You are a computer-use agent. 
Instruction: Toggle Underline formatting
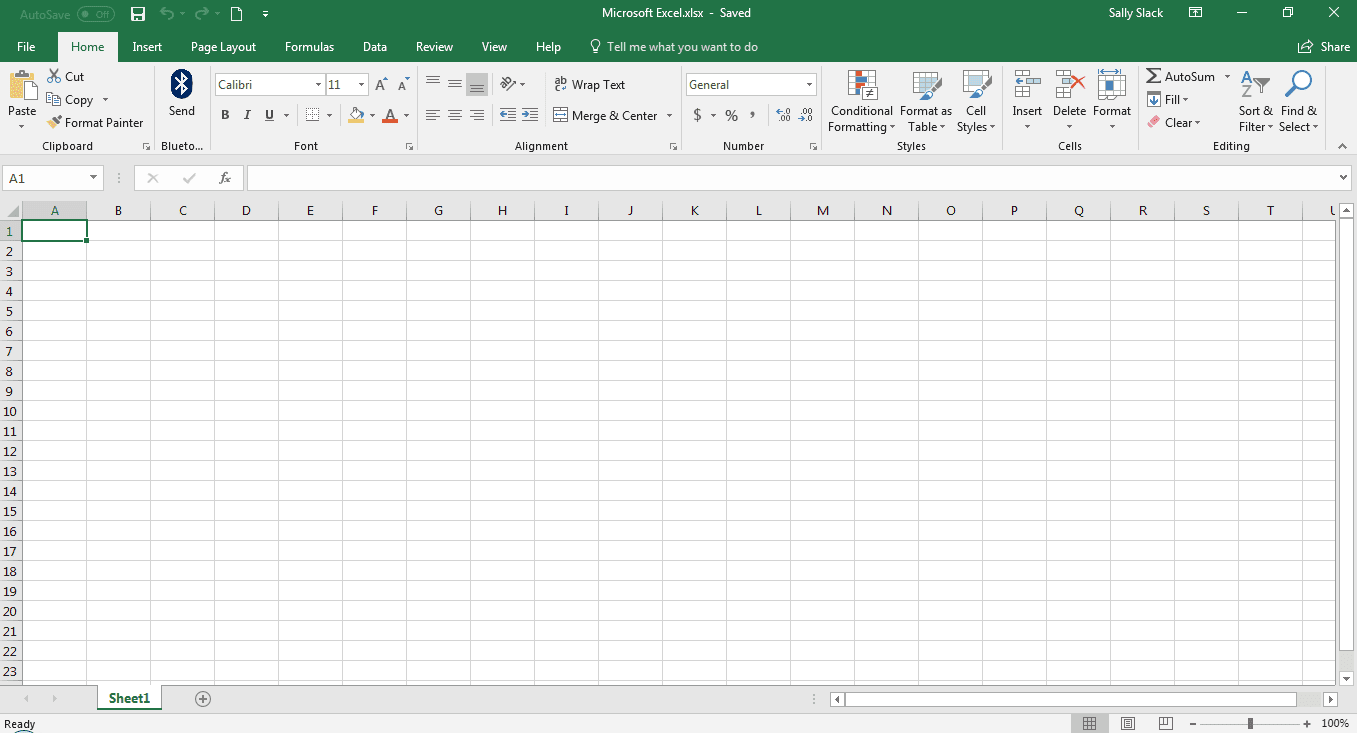click(x=269, y=115)
